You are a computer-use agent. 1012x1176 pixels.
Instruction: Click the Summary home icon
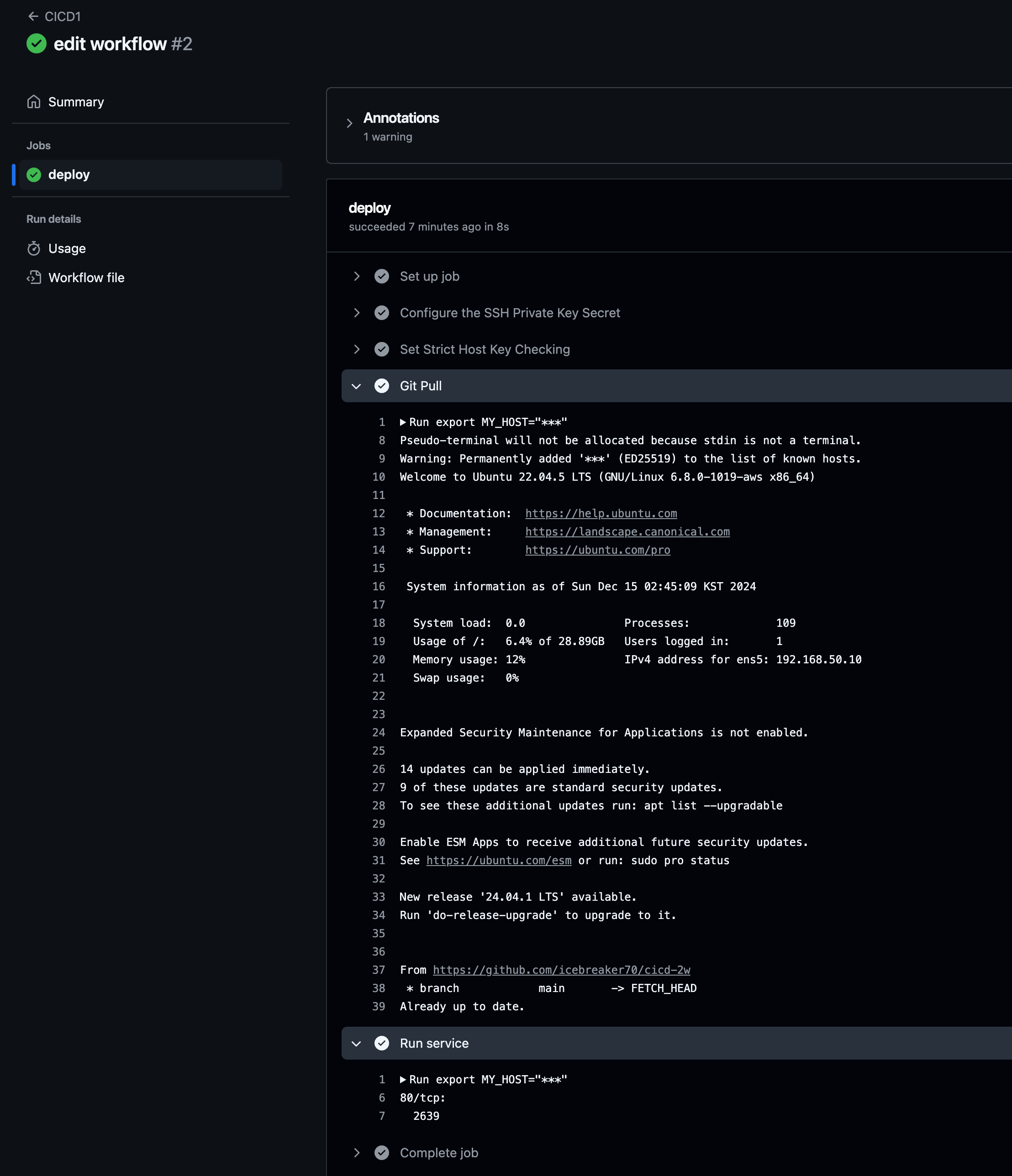coord(34,102)
